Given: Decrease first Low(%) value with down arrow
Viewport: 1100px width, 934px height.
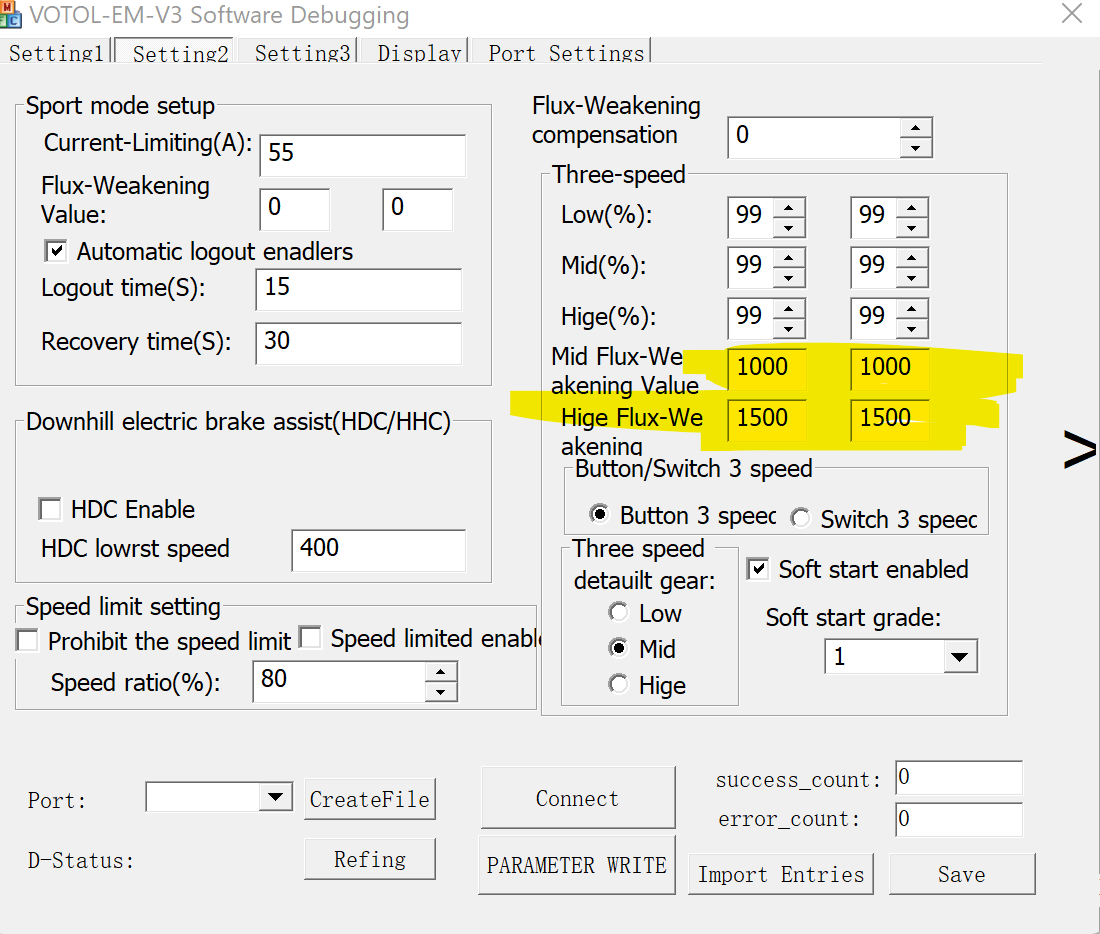Looking at the screenshot, I should coord(789,228).
